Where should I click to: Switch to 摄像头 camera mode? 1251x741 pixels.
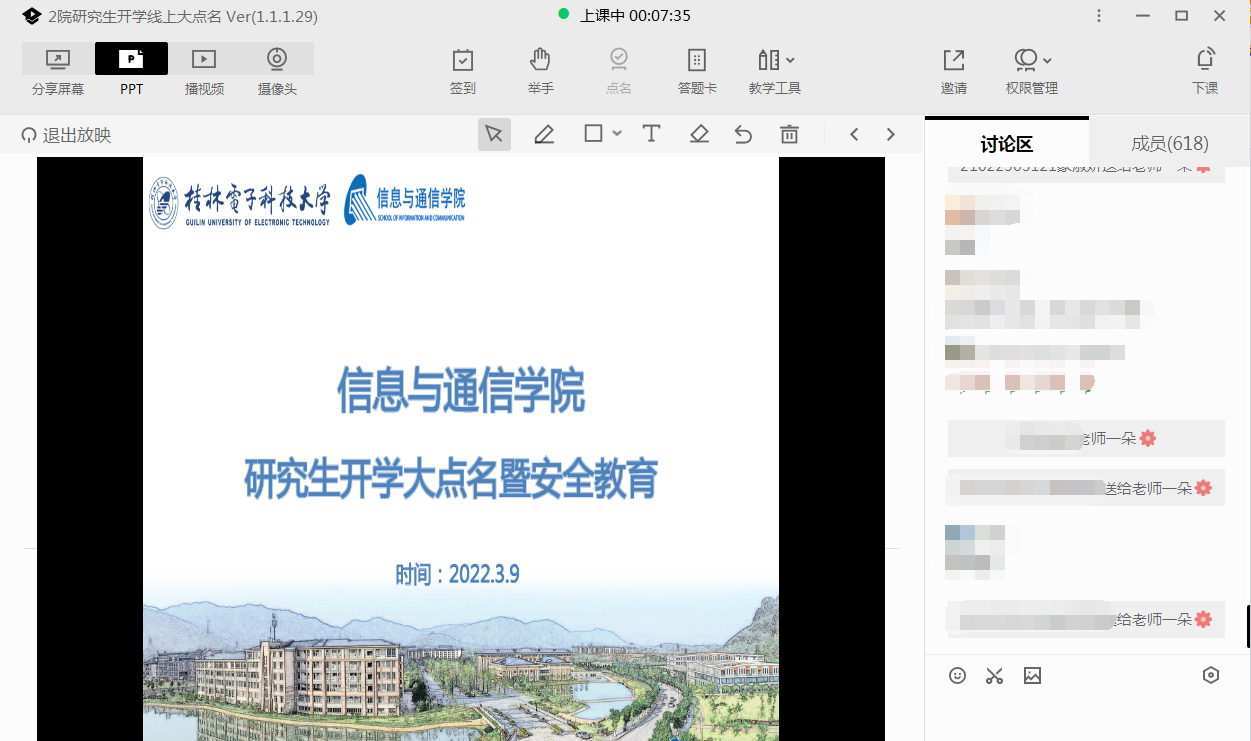[277, 60]
